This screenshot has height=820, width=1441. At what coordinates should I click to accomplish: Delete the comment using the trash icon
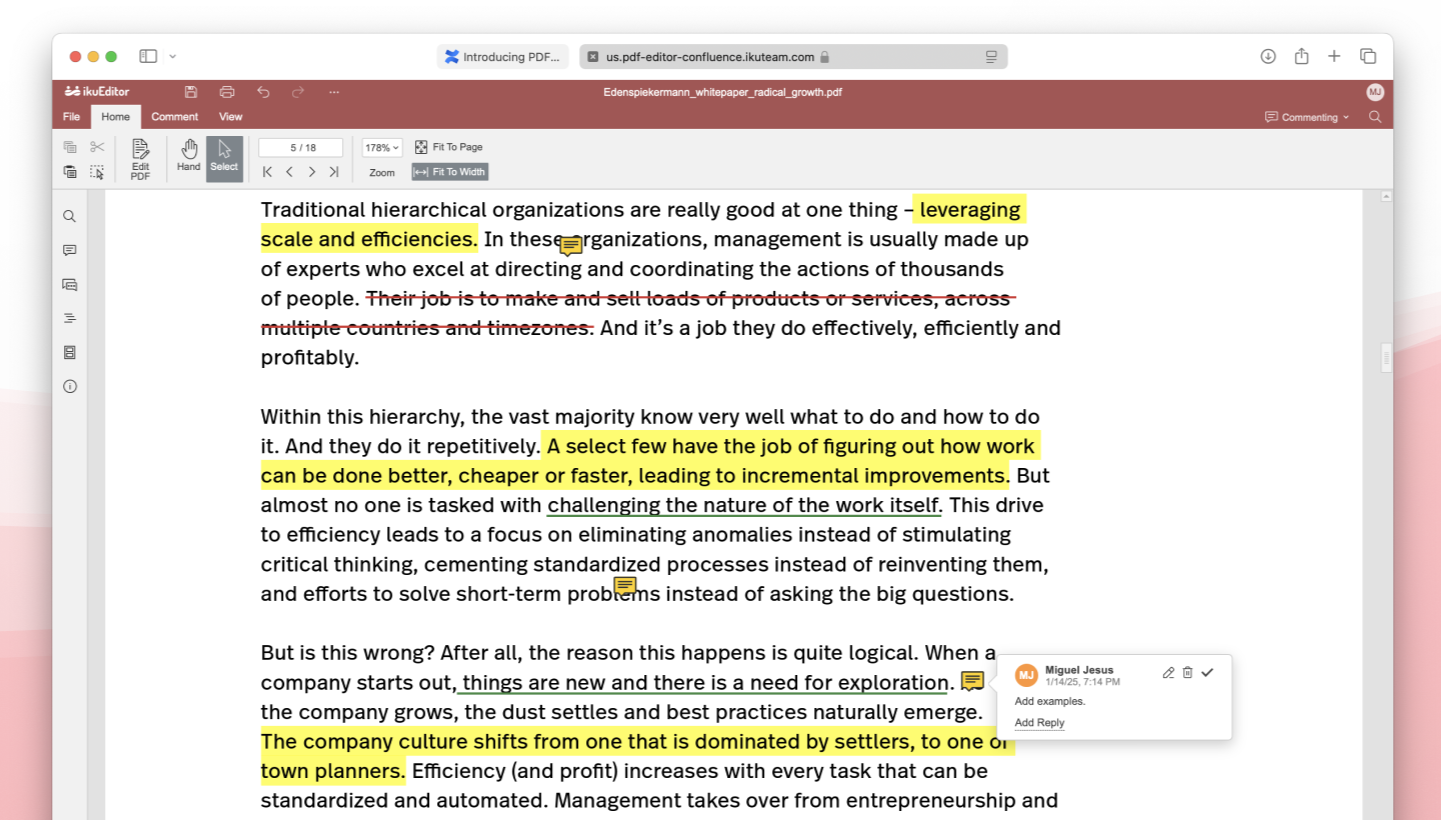pos(1187,673)
